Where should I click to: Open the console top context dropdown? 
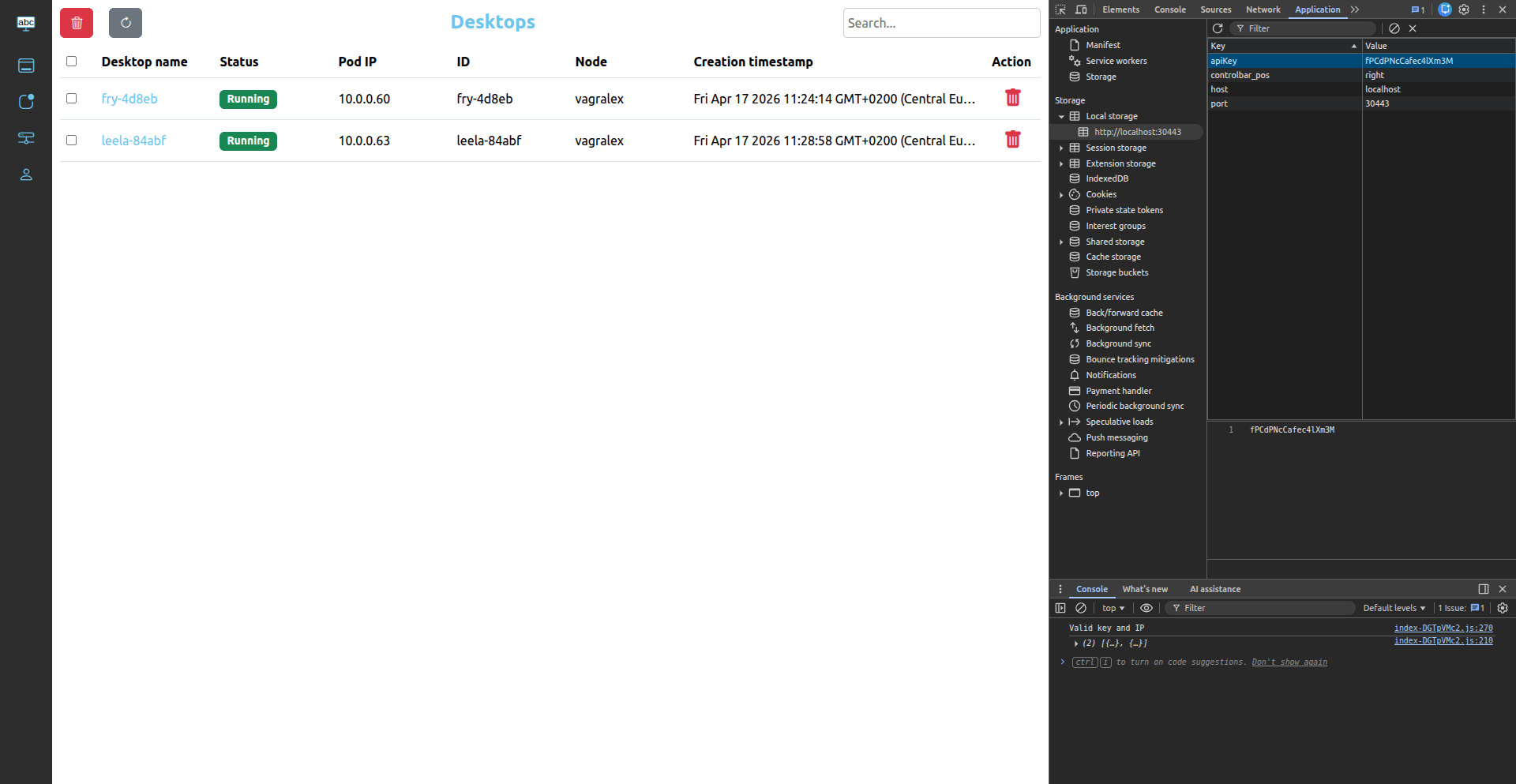click(x=1113, y=608)
